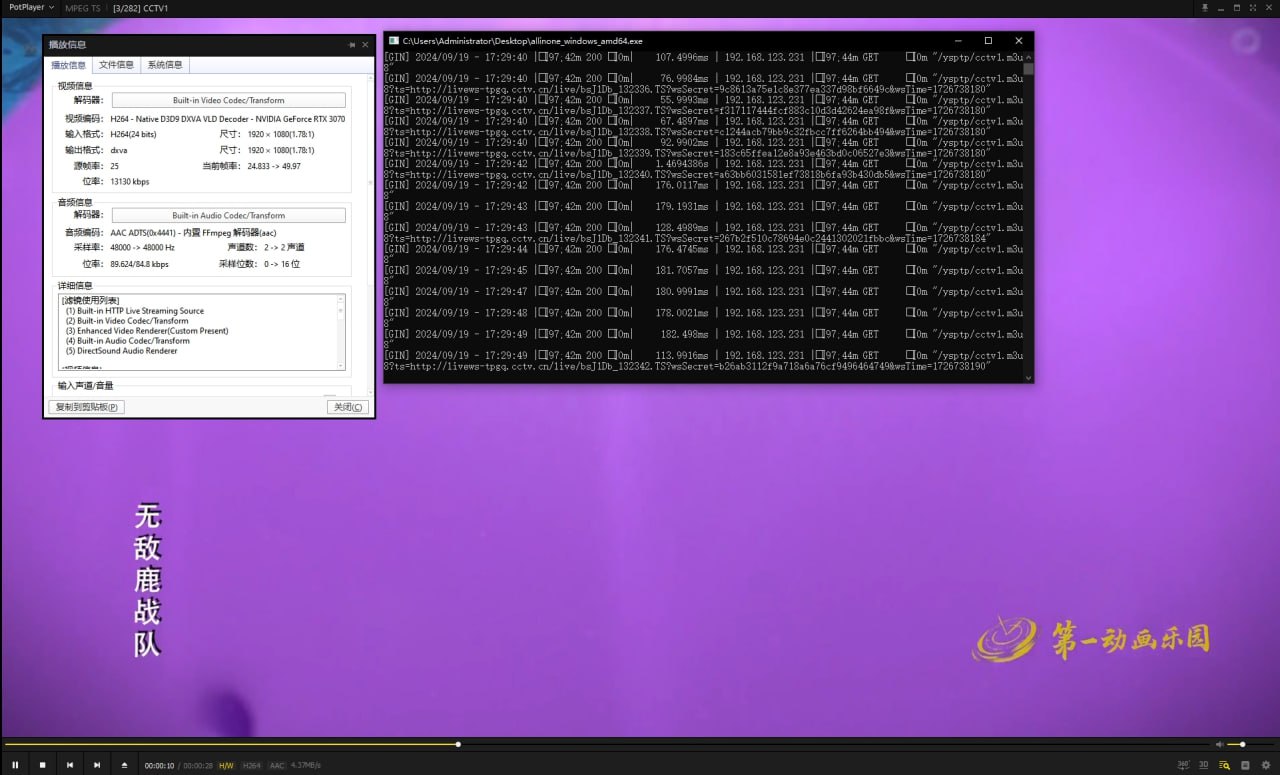This screenshot has height=775, width=1280.
Task: Open the PotPlayer main menu dropdown
Action: 31,7
